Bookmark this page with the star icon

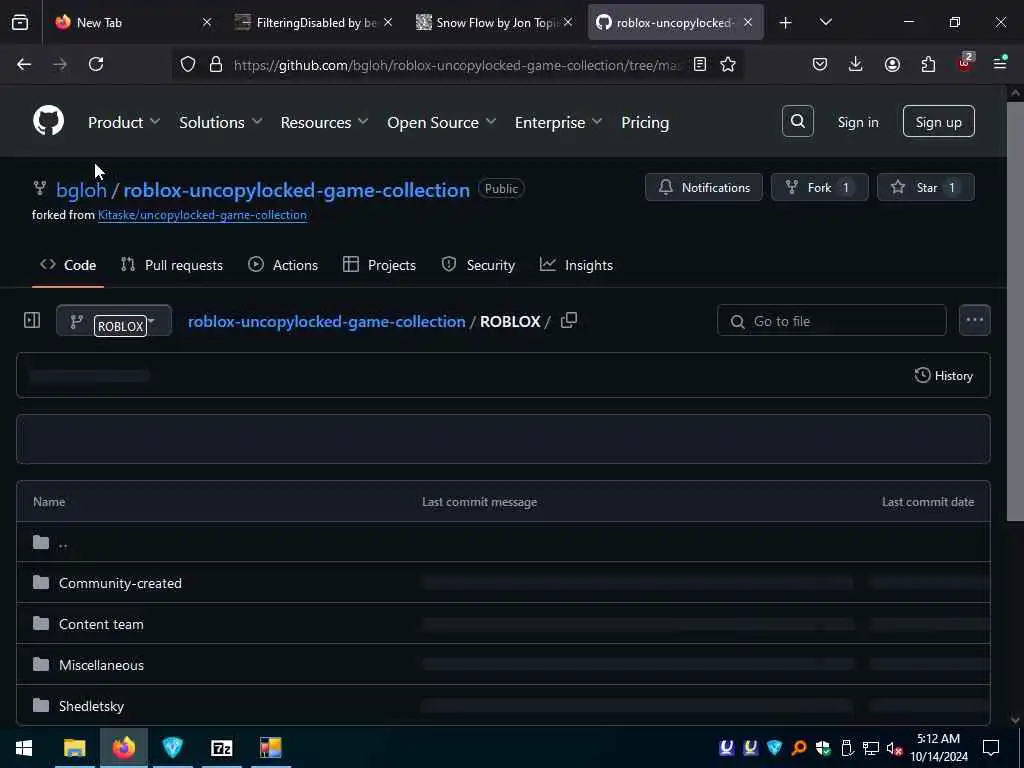[728, 64]
